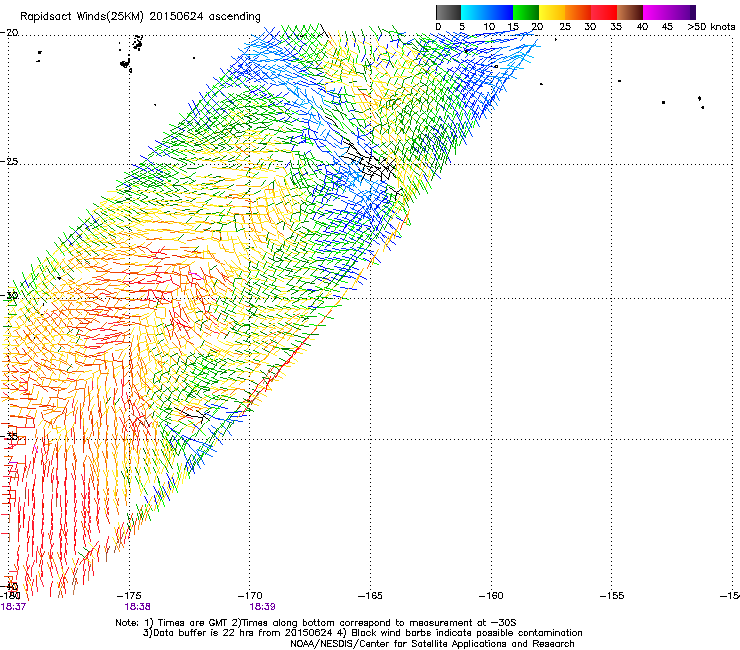
Task: Click the gray 0-5 knots color swatch
Action: (x=448, y=12)
